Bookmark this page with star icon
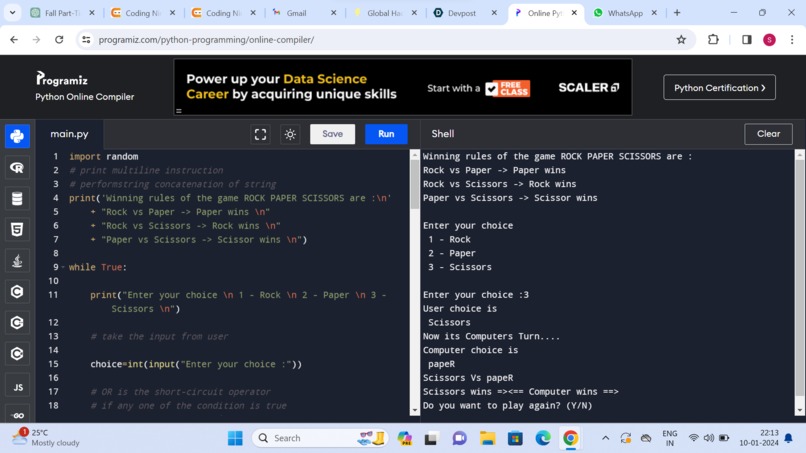The width and height of the screenshot is (806, 453). tap(681, 40)
